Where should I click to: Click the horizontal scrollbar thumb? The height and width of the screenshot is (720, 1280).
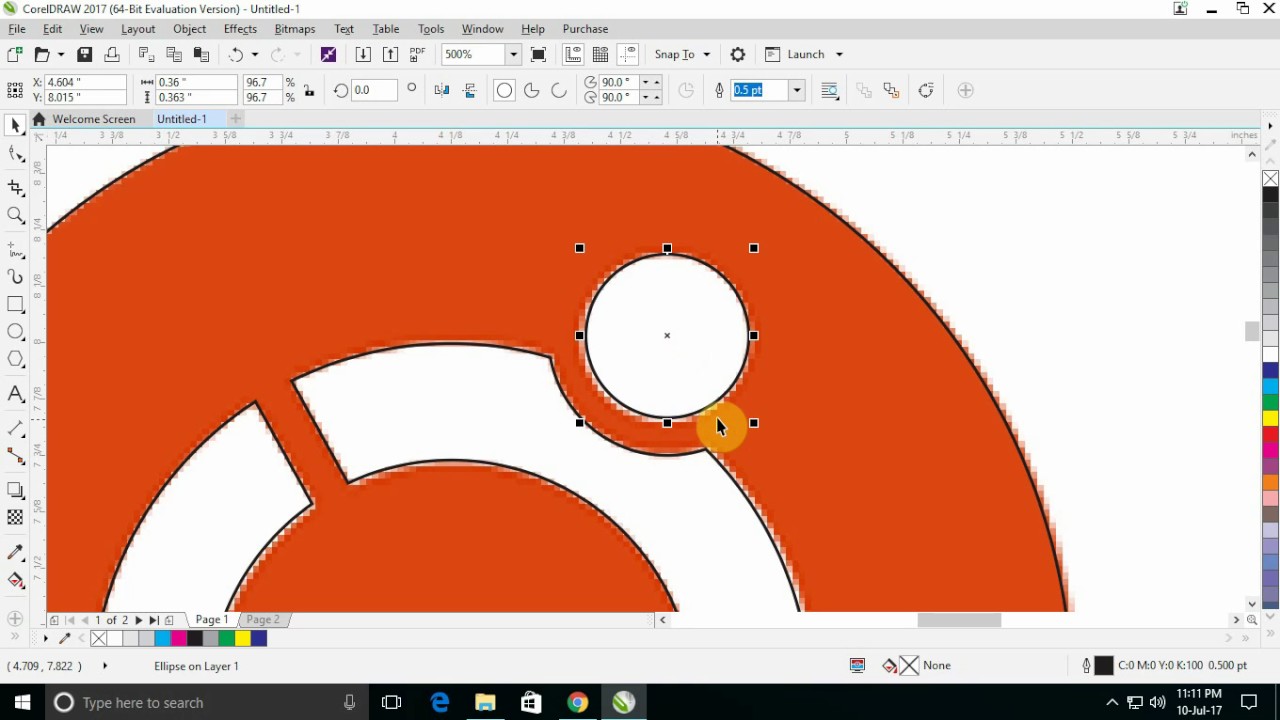959,620
